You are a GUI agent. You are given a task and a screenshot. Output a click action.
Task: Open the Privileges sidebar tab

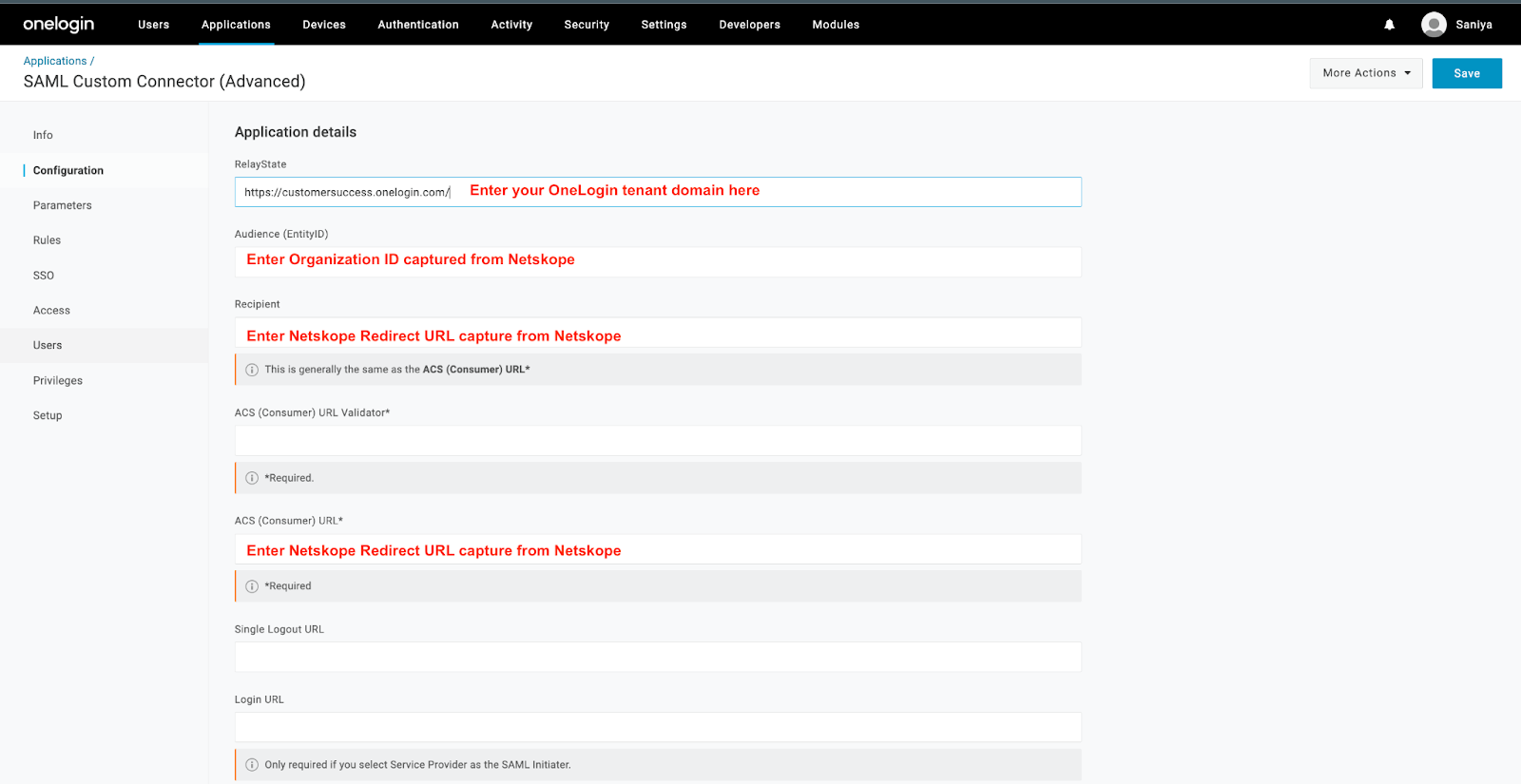[104, 381]
